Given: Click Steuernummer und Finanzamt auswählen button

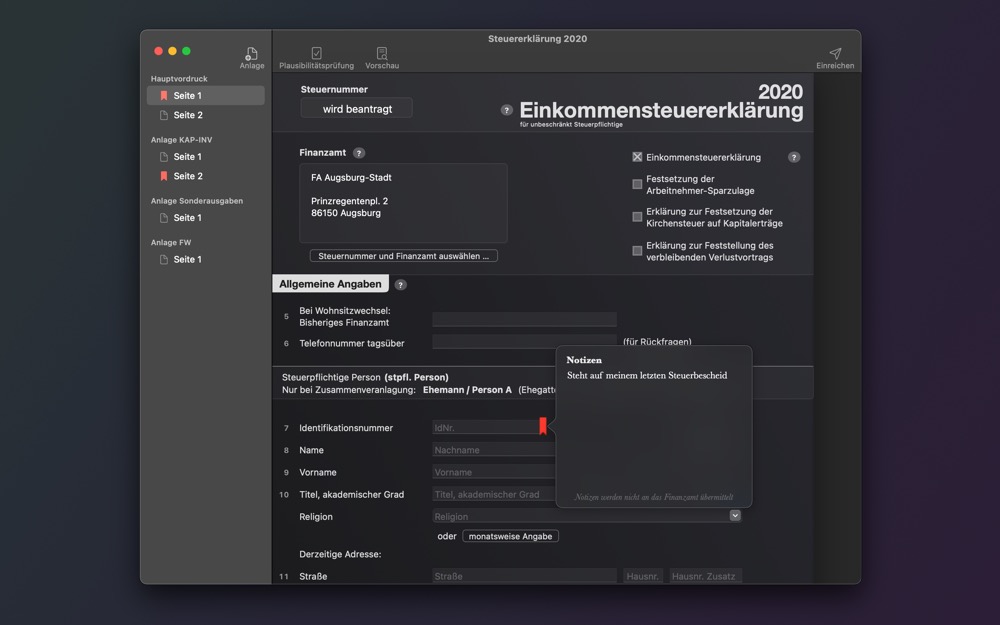Looking at the screenshot, I should pyautogui.click(x=404, y=256).
